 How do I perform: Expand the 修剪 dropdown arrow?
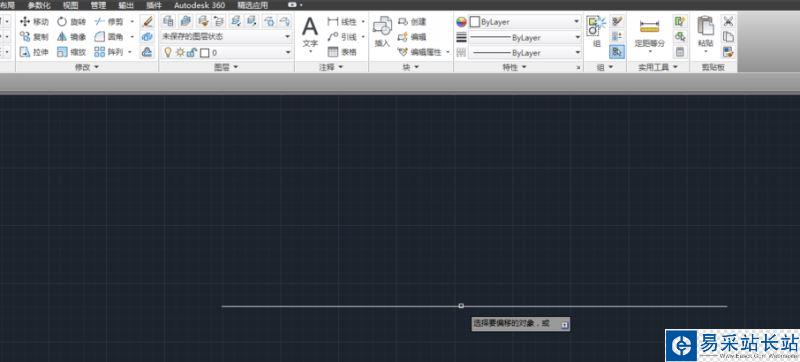[133, 22]
